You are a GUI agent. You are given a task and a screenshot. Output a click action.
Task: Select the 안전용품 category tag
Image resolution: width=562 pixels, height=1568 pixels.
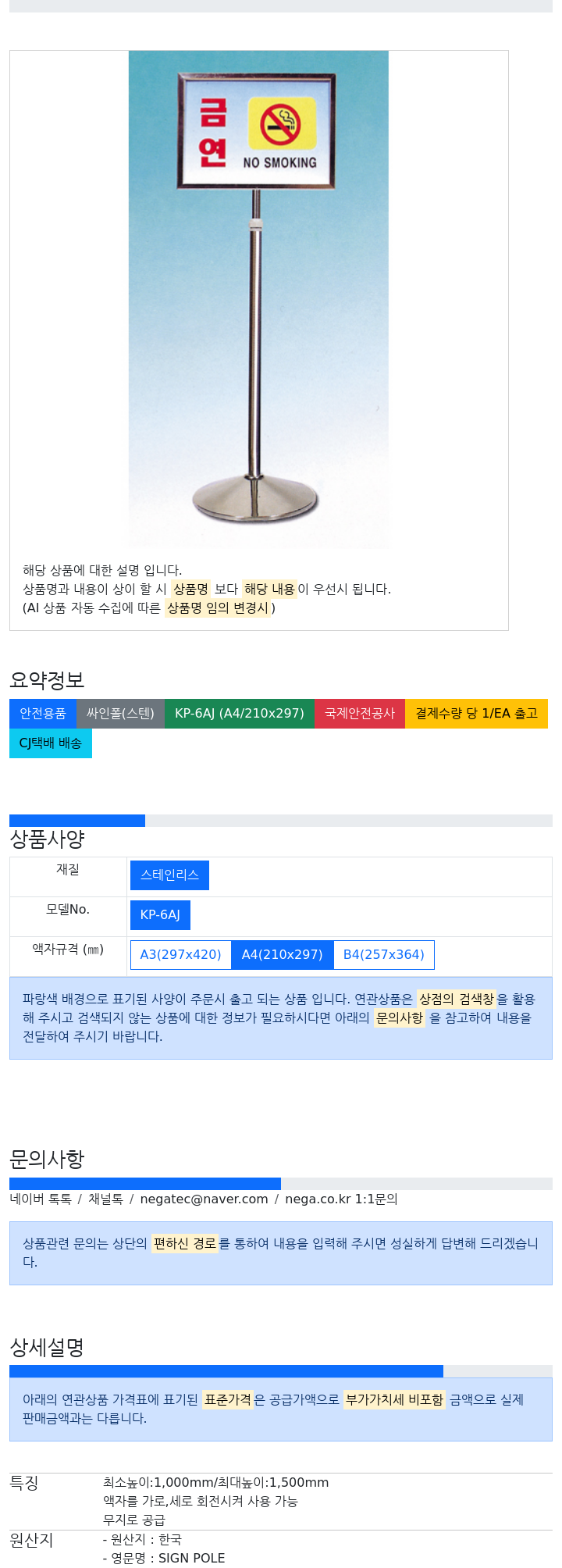(x=43, y=714)
